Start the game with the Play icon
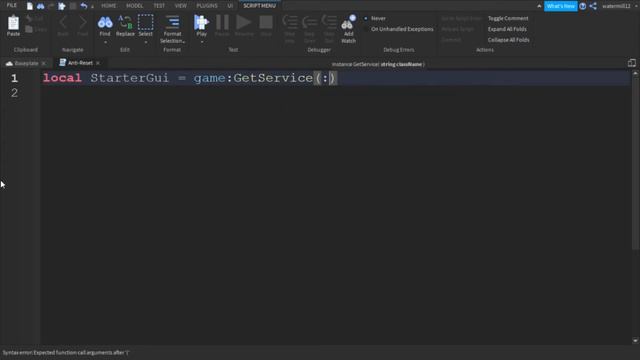The image size is (640, 360). 201,22
